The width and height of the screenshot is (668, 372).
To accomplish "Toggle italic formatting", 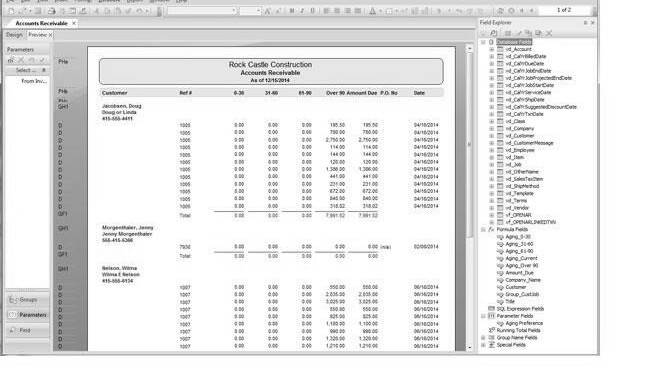I will coord(302,11).
